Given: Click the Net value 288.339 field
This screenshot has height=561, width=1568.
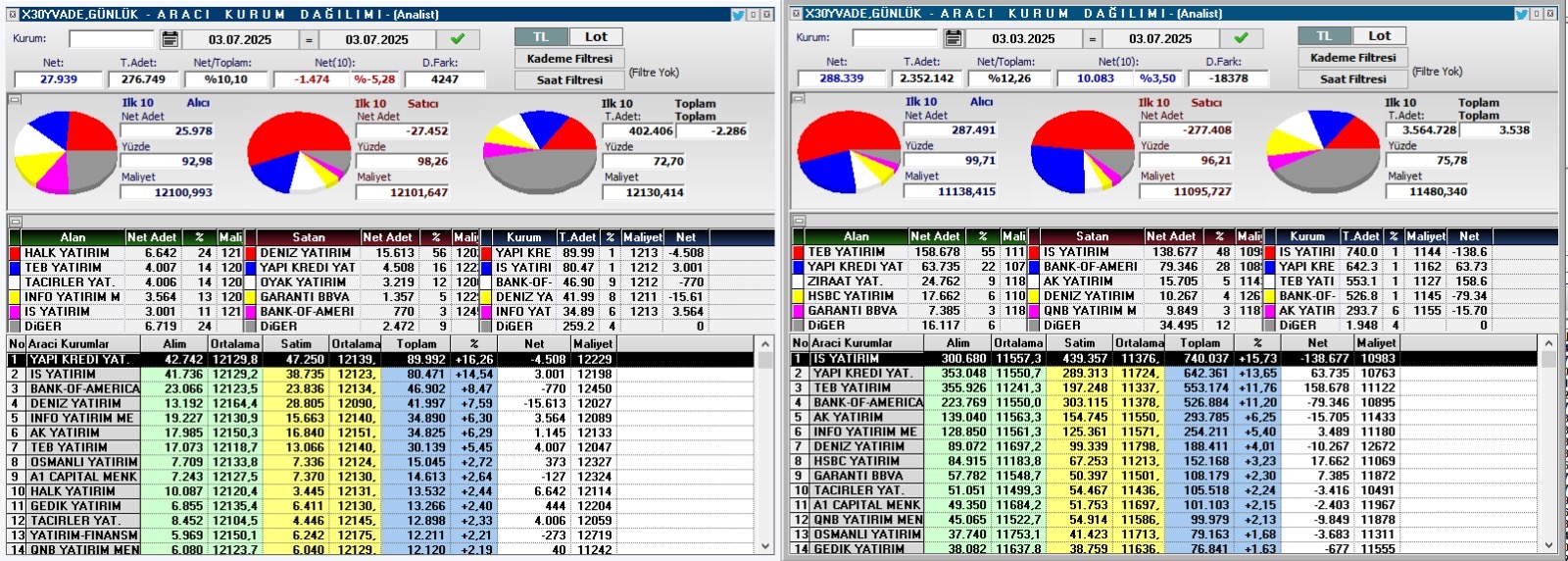Looking at the screenshot, I should [842, 78].
